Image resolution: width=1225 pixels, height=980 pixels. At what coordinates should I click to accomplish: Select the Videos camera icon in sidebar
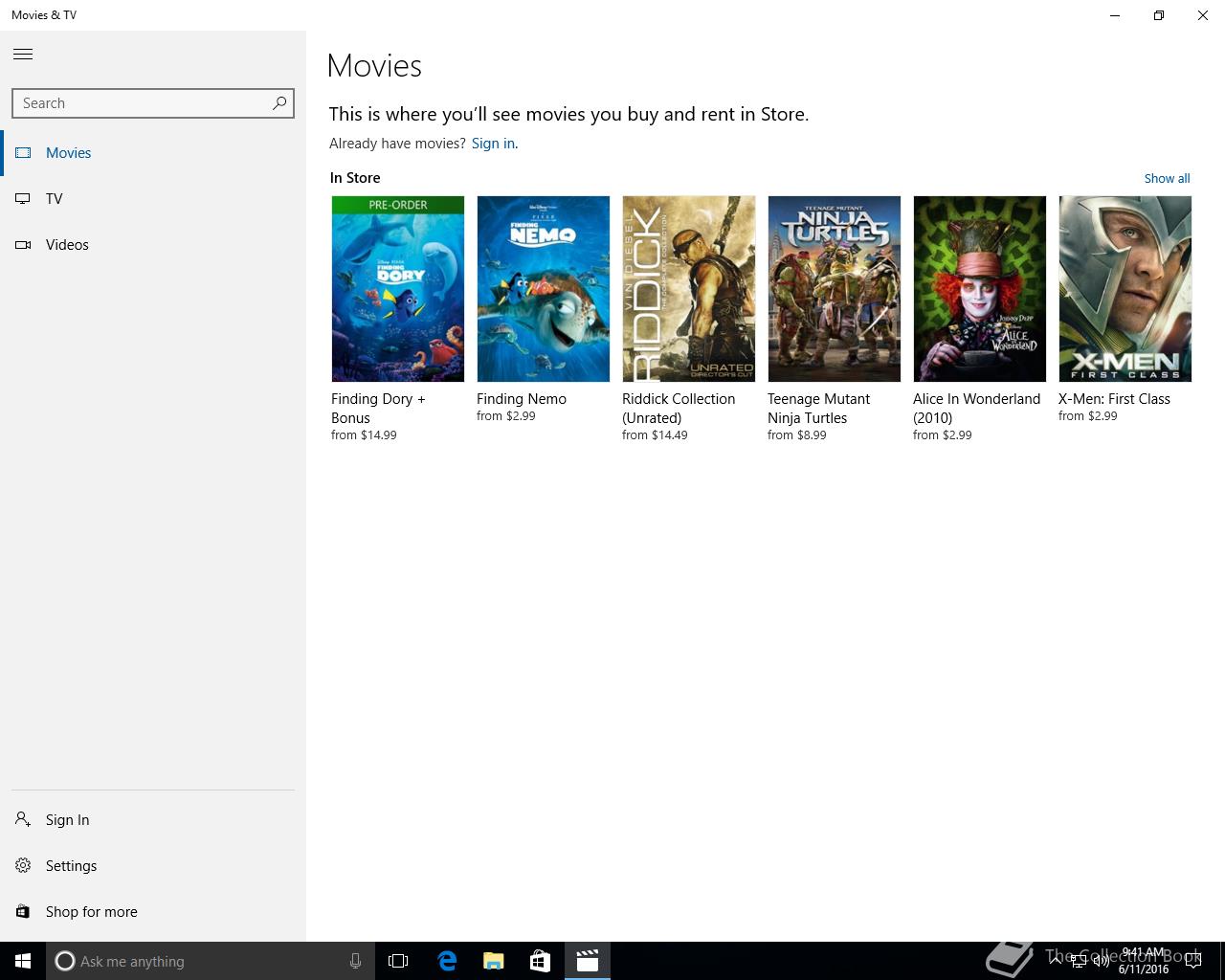pyautogui.click(x=23, y=244)
